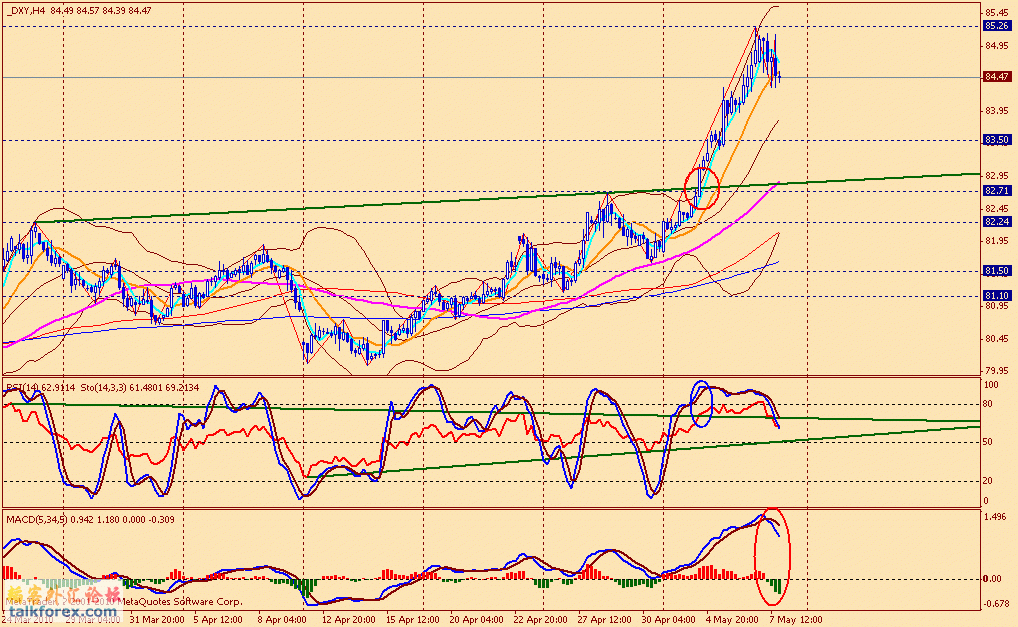Click the red circle on price breakout
The image size is (1018, 627).
tap(702, 188)
